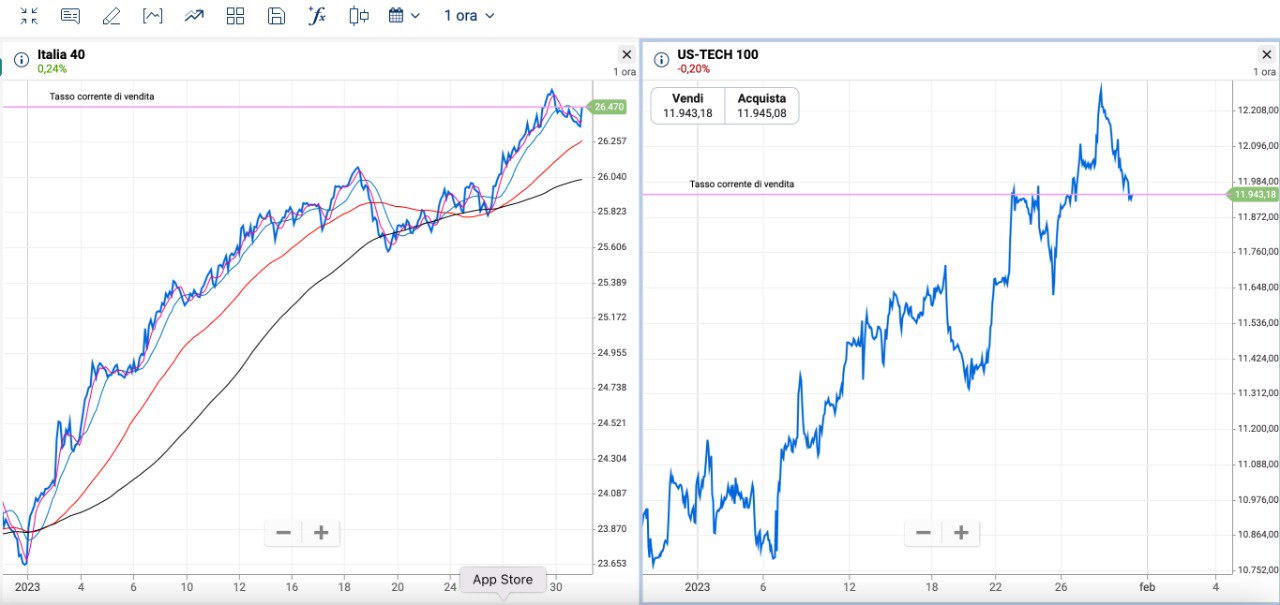Click the green 26.470 current price tag
The height and width of the screenshot is (605, 1280).
coord(608,107)
